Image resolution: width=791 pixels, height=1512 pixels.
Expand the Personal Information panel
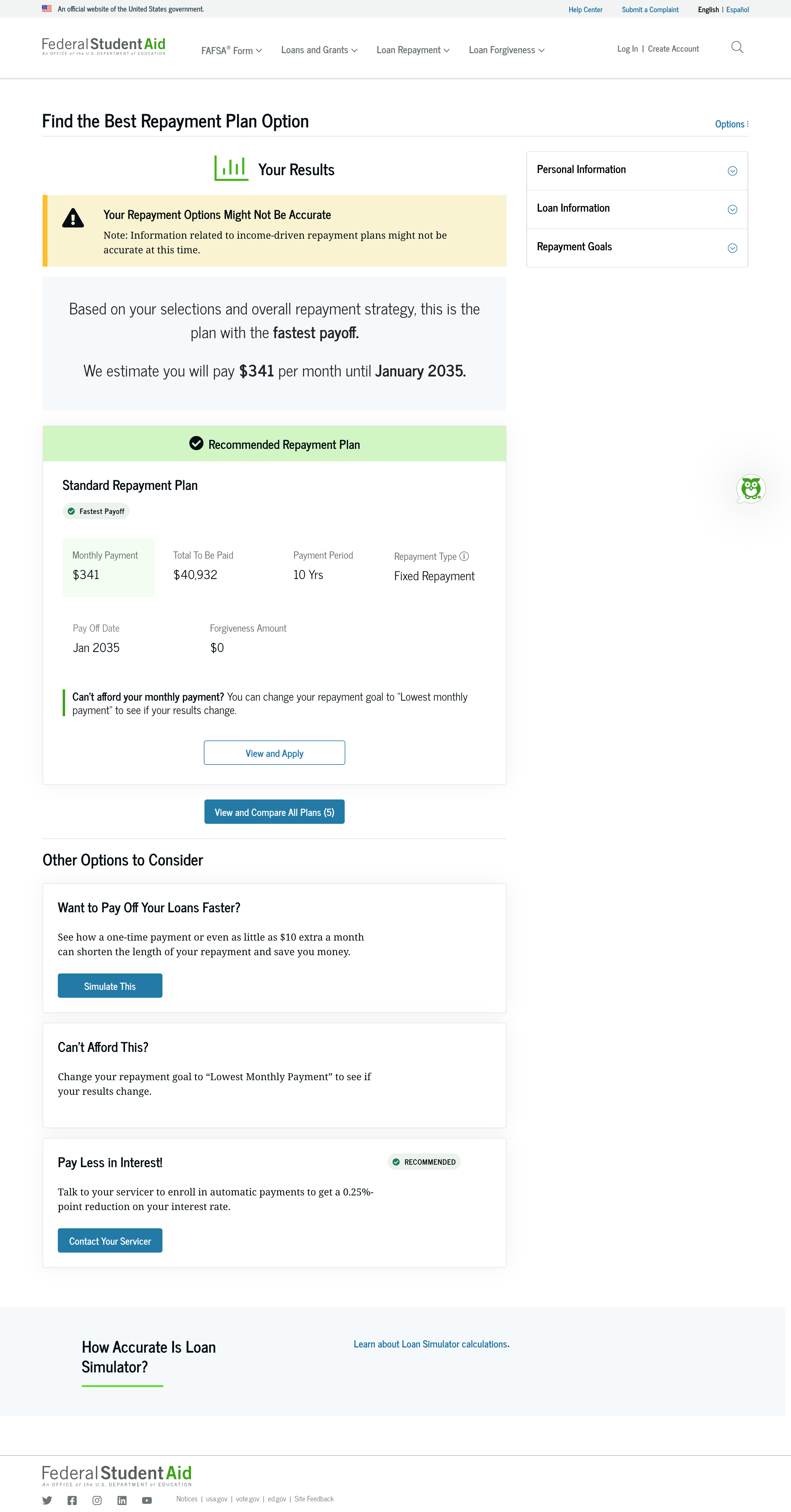pyautogui.click(x=732, y=171)
